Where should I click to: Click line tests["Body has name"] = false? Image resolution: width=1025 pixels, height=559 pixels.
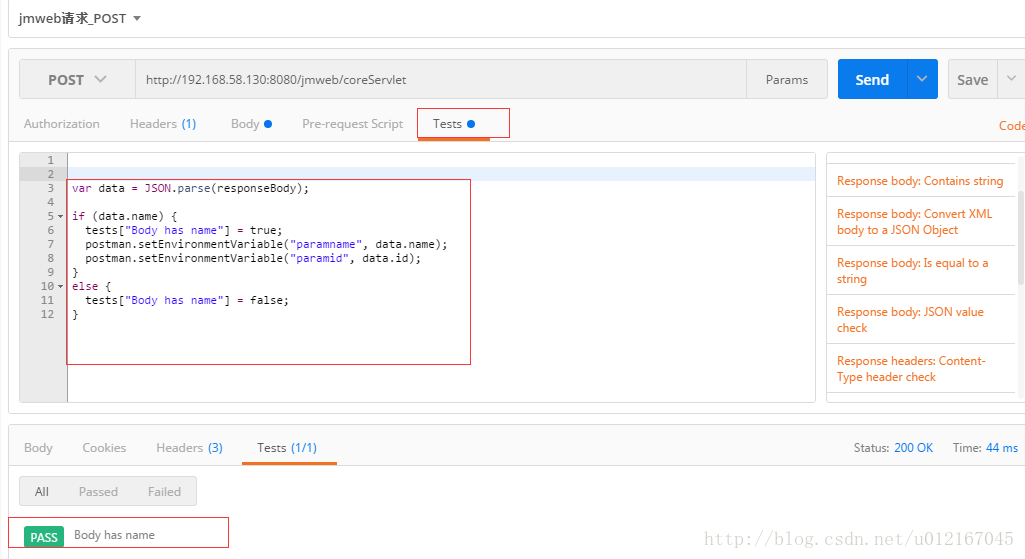pyautogui.click(x=187, y=300)
